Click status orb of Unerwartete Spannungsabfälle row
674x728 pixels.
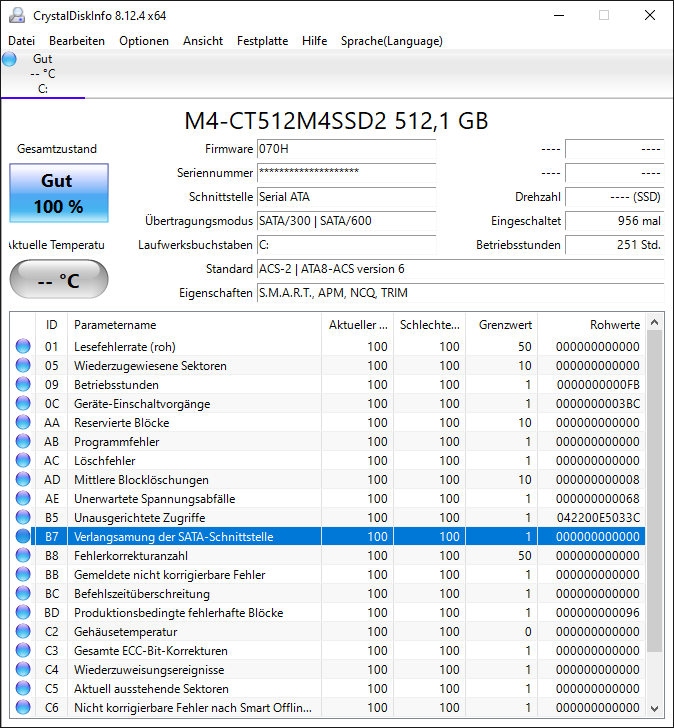(x=23, y=499)
